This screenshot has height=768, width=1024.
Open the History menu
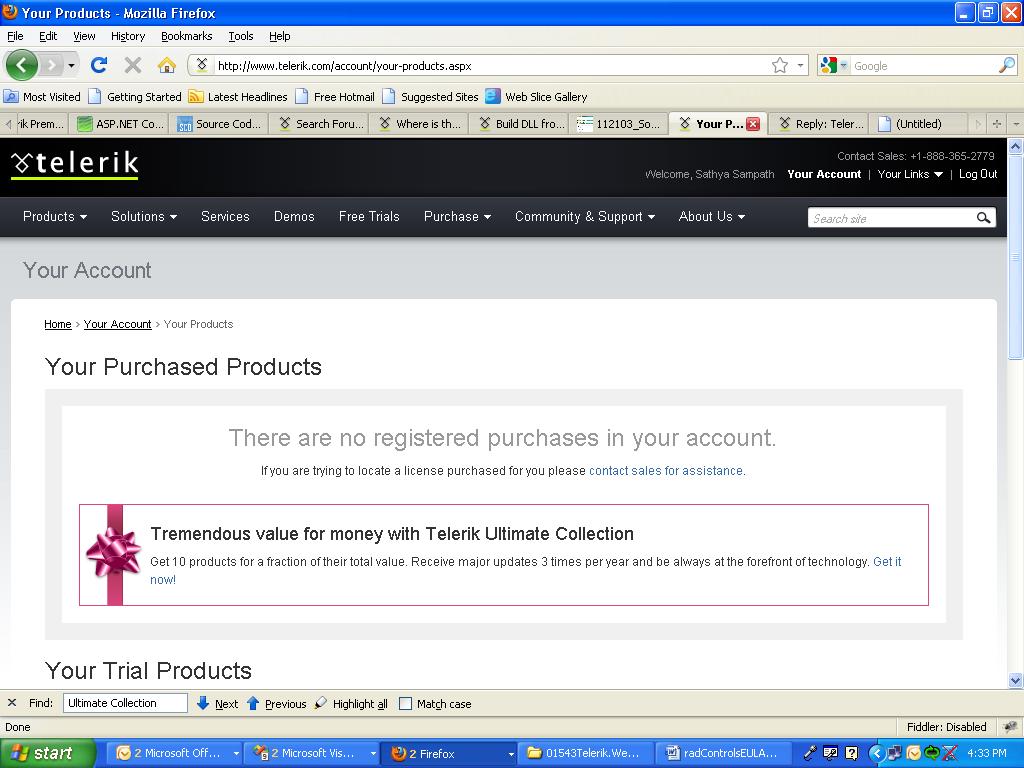click(x=128, y=36)
